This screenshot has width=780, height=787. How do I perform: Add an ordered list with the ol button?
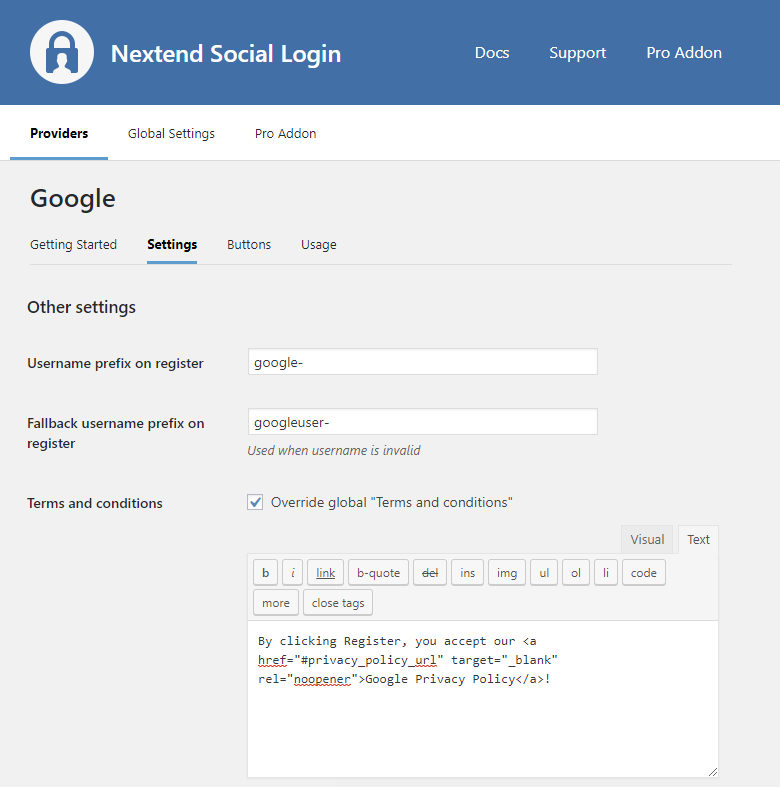(575, 572)
